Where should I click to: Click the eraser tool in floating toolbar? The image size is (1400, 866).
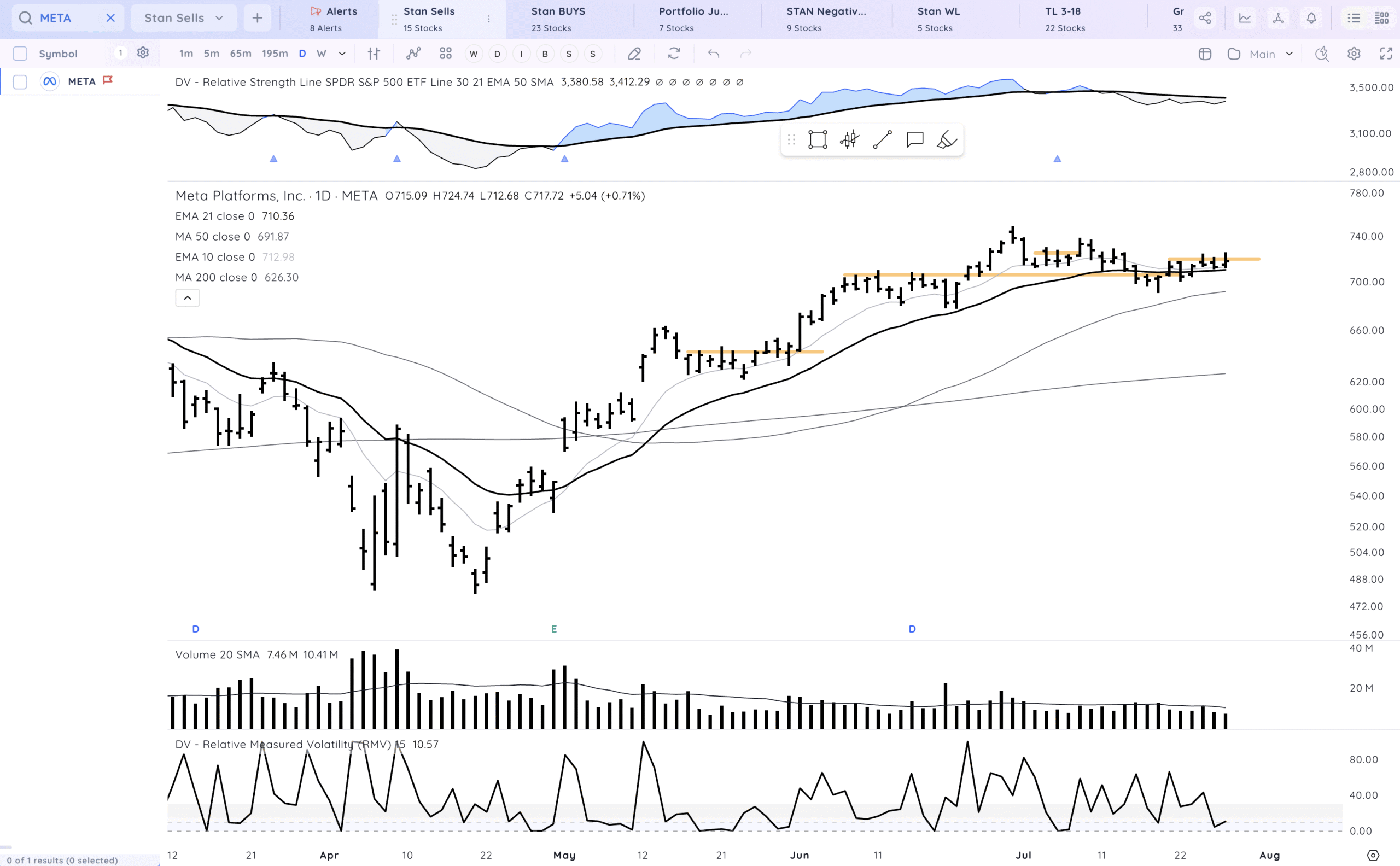[x=946, y=139]
